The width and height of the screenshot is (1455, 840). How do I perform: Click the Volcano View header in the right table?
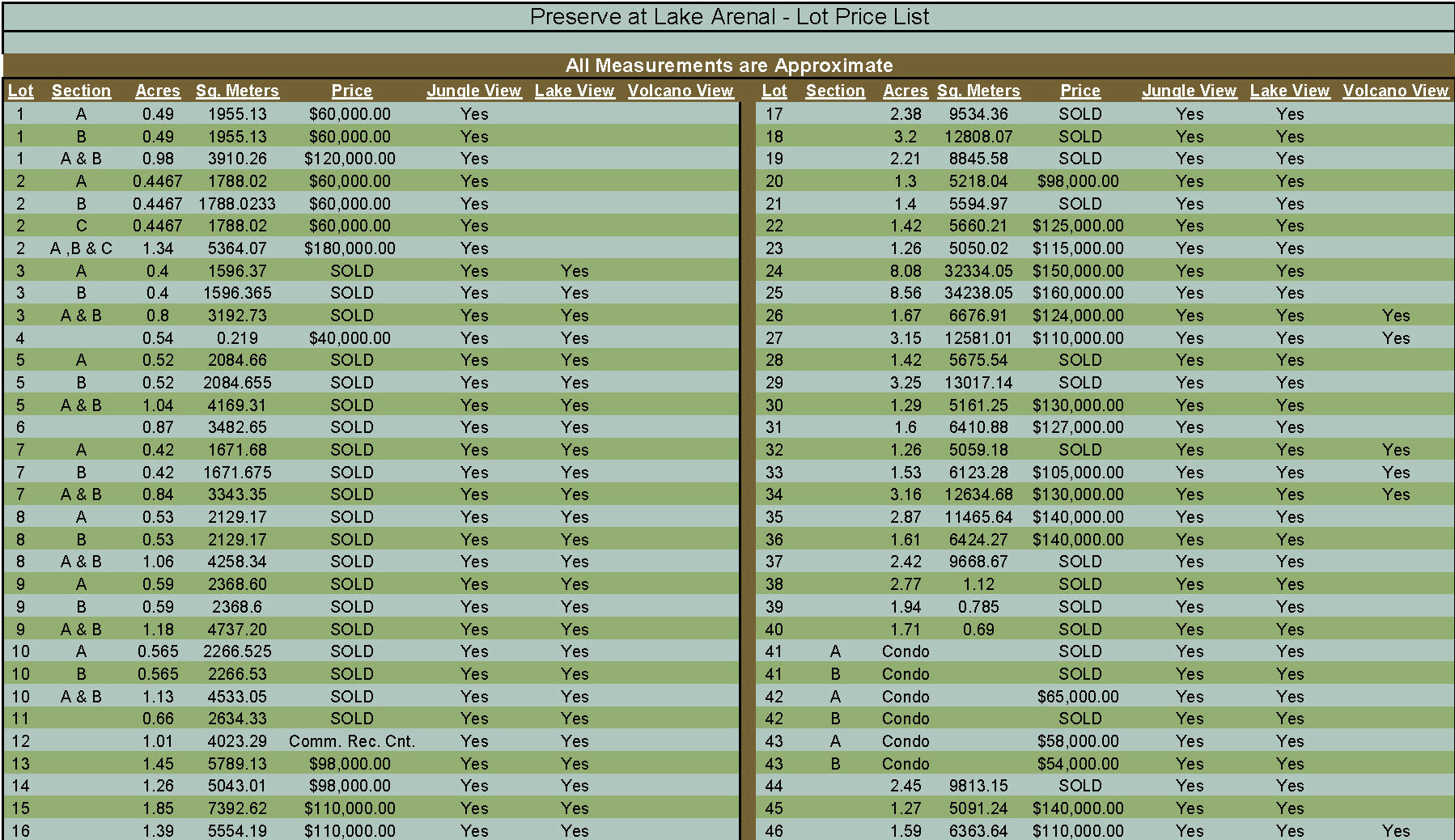pyautogui.click(x=1395, y=91)
